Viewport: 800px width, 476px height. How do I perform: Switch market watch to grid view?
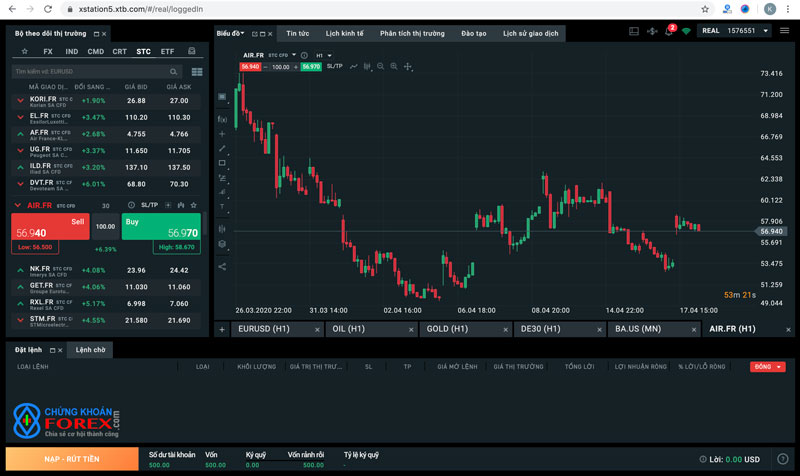pos(197,72)
